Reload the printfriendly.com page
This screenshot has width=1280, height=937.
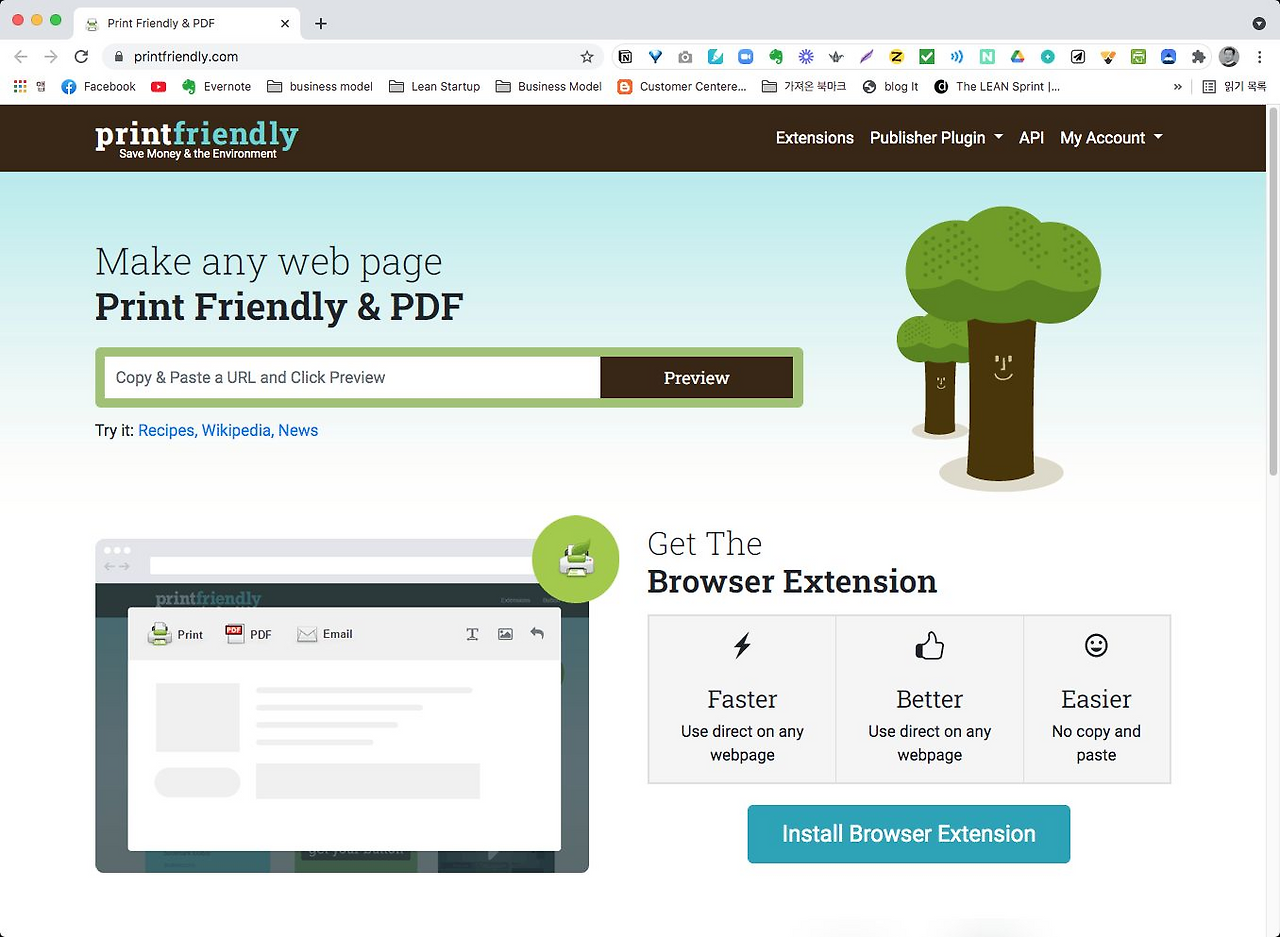coord(81,57)
